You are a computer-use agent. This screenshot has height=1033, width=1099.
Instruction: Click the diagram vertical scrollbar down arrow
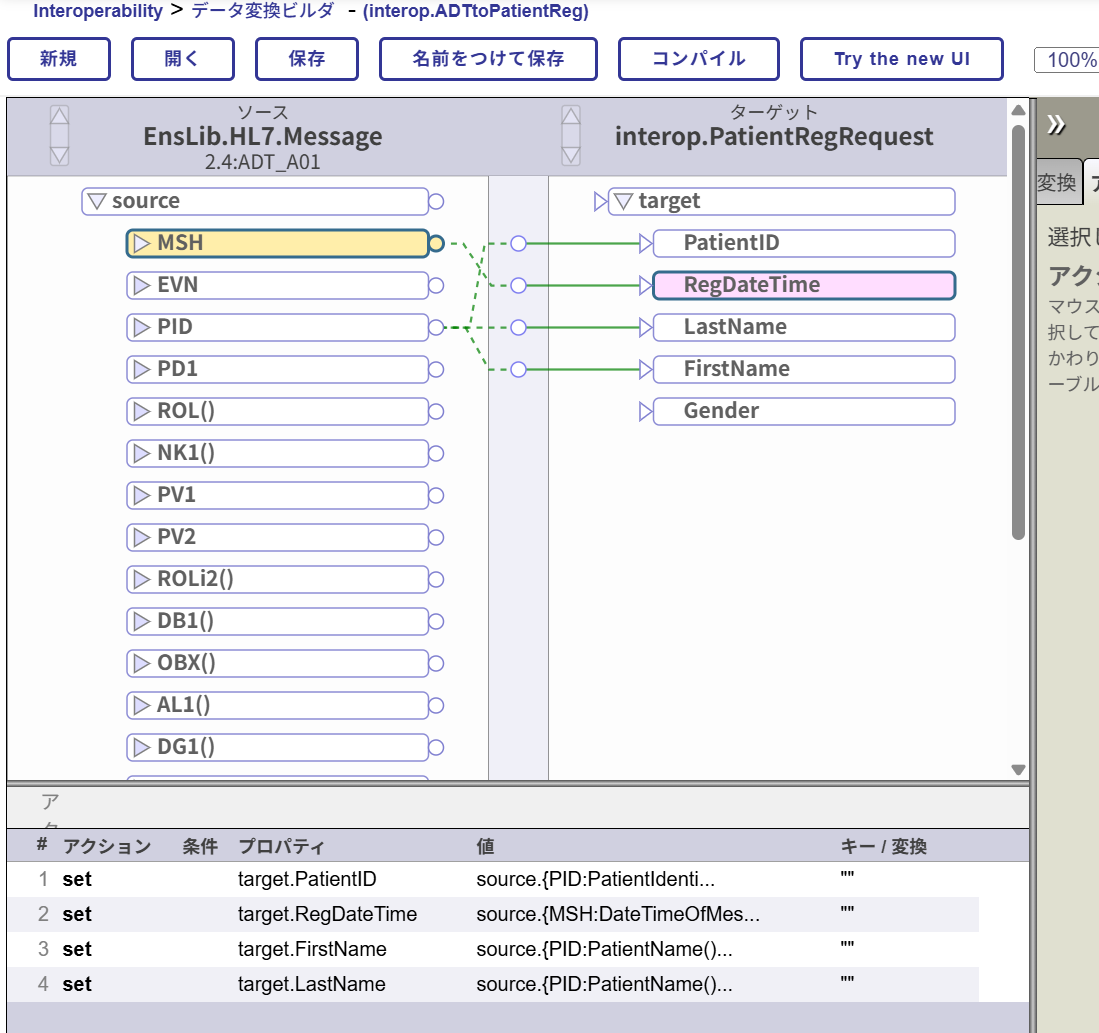point(1018,769)
